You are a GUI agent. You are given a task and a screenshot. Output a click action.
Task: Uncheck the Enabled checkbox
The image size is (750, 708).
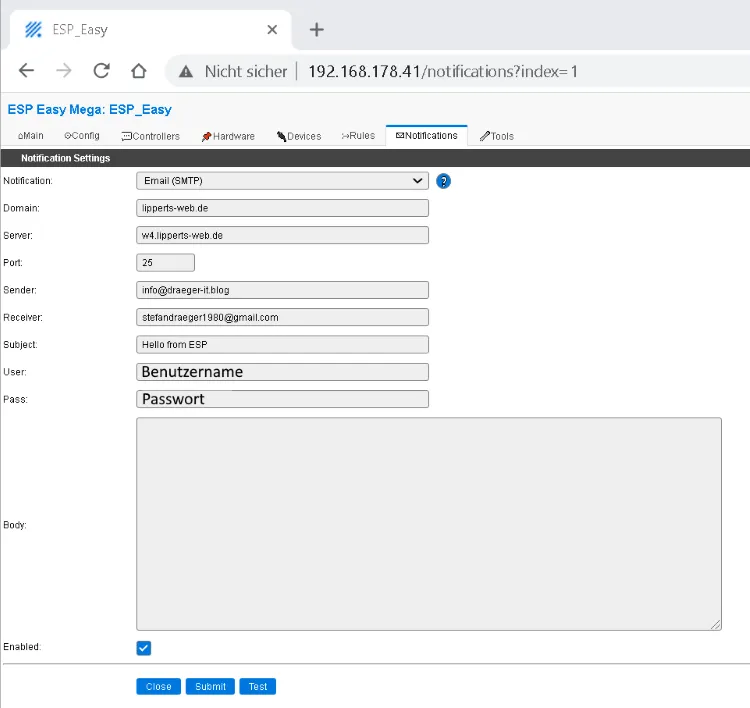(144, 648)
